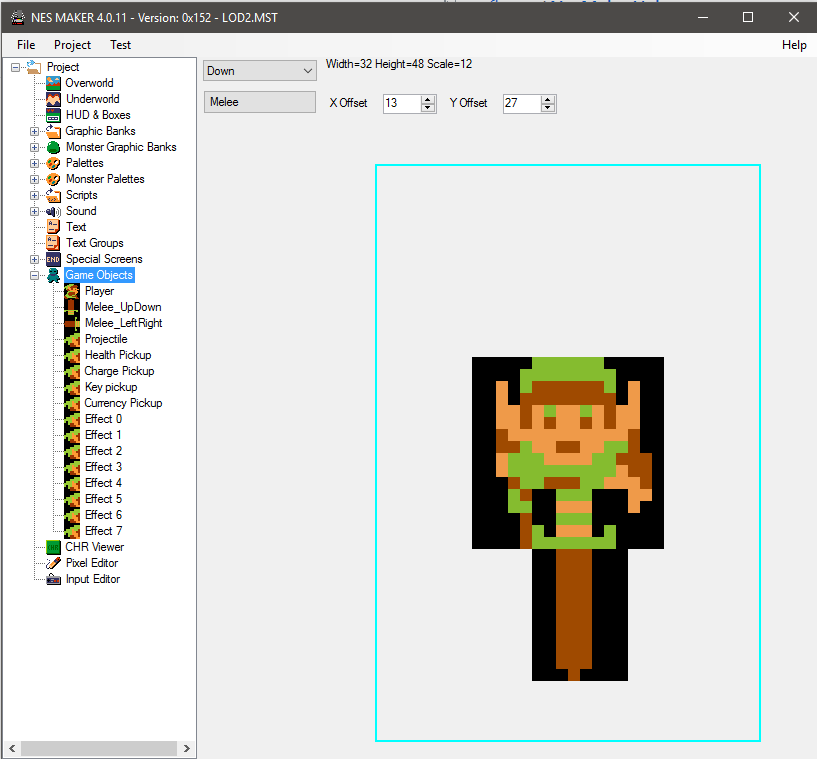This screenshot has height=759, width=817.
Task: Expand the Monster Palettes node
Action: pyautogui.click(x=34, y=180)
